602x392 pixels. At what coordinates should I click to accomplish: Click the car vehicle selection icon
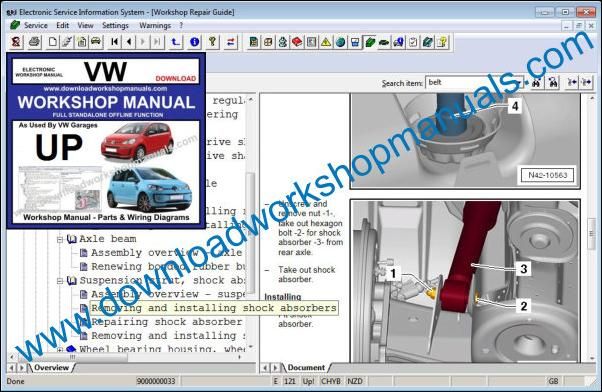tap(96, 42)
